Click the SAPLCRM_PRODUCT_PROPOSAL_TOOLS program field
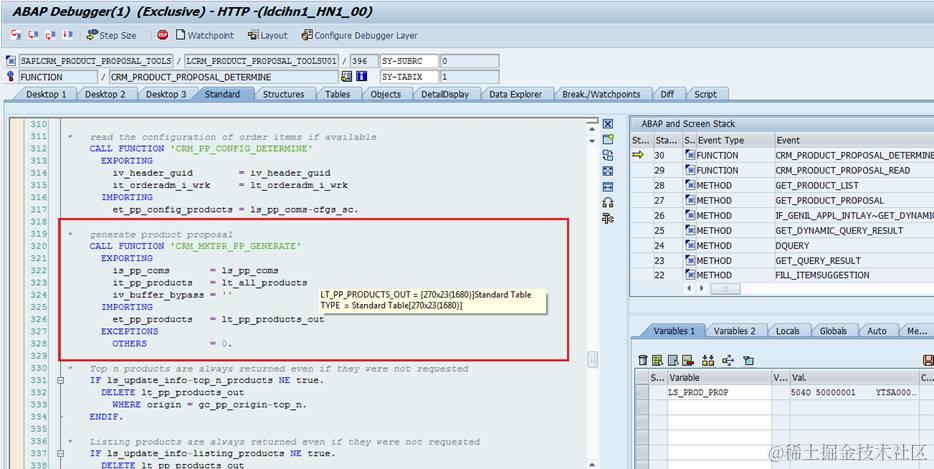 click(96, 61)
